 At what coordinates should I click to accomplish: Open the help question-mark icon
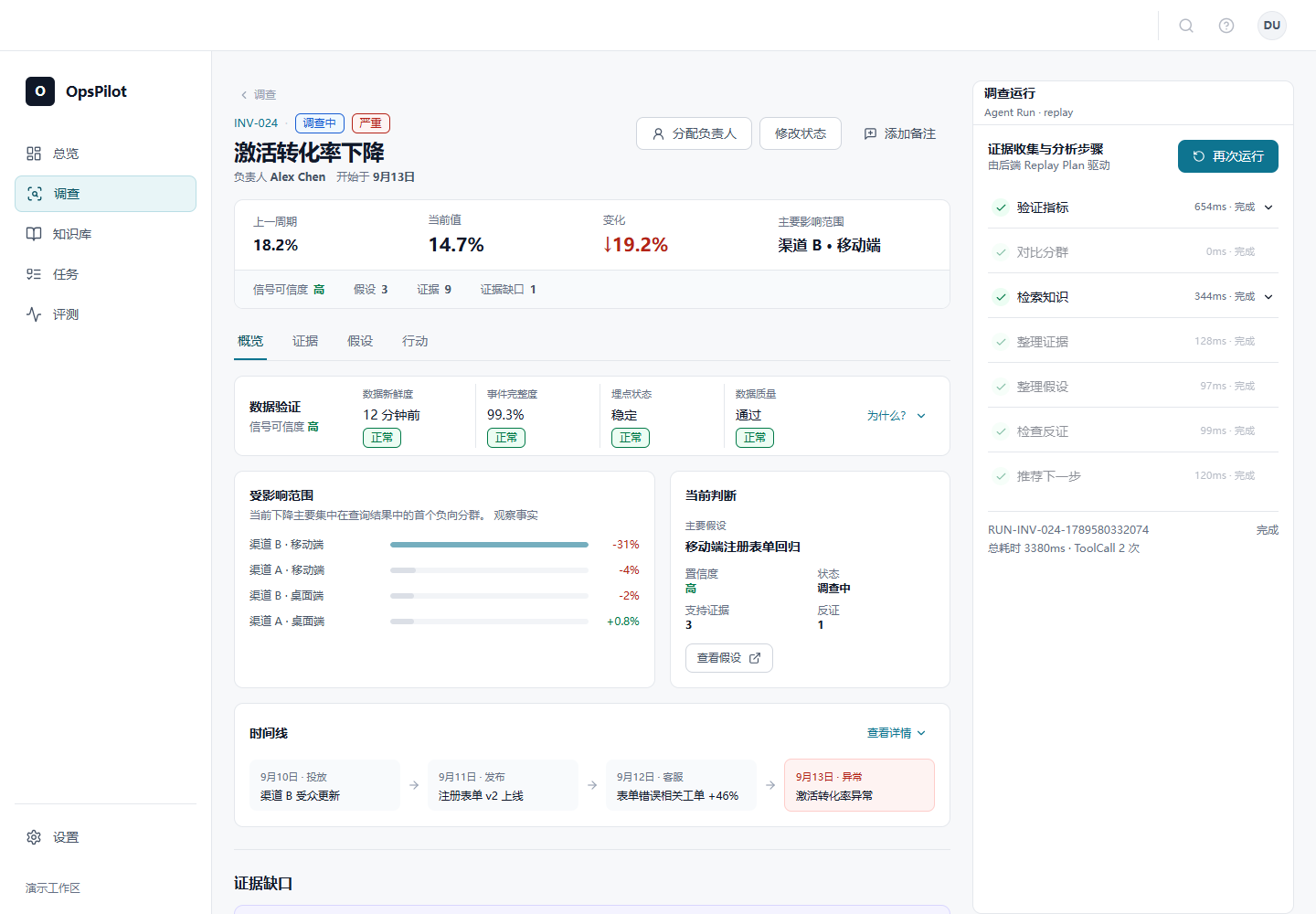tap(1226, 26)
